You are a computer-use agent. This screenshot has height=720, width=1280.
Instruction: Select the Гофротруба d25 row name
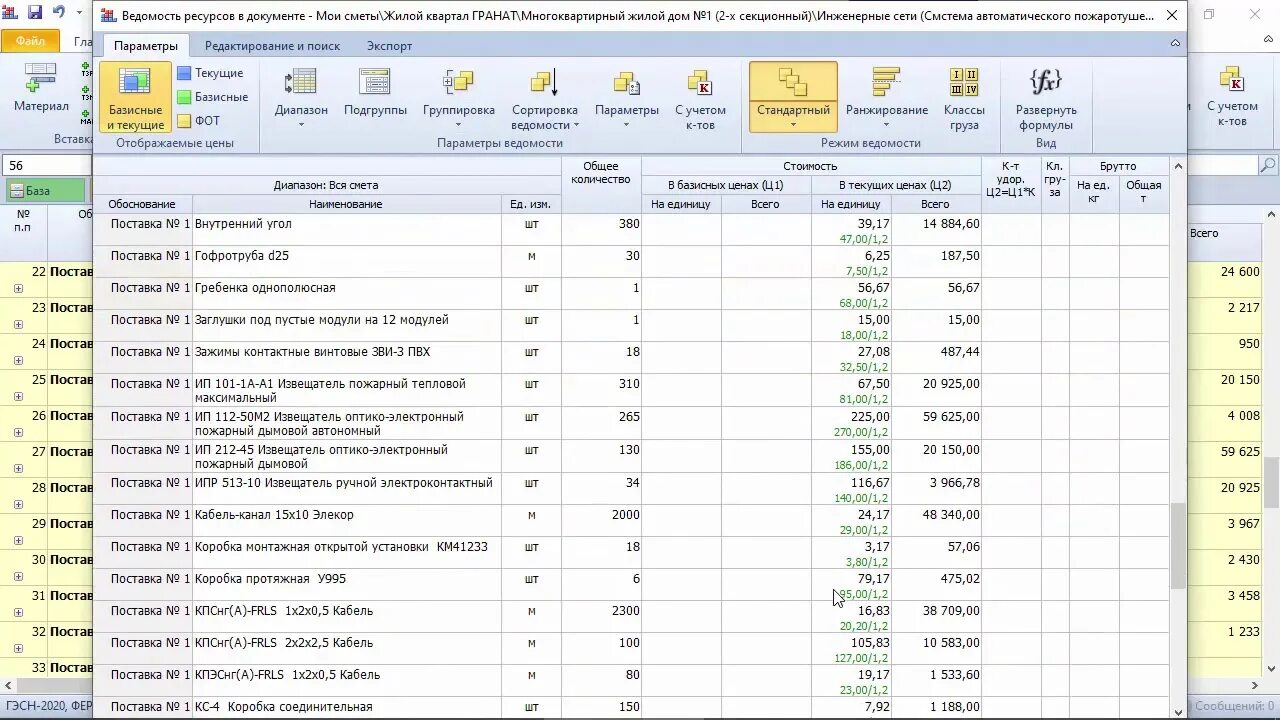(x=242, y=256)
